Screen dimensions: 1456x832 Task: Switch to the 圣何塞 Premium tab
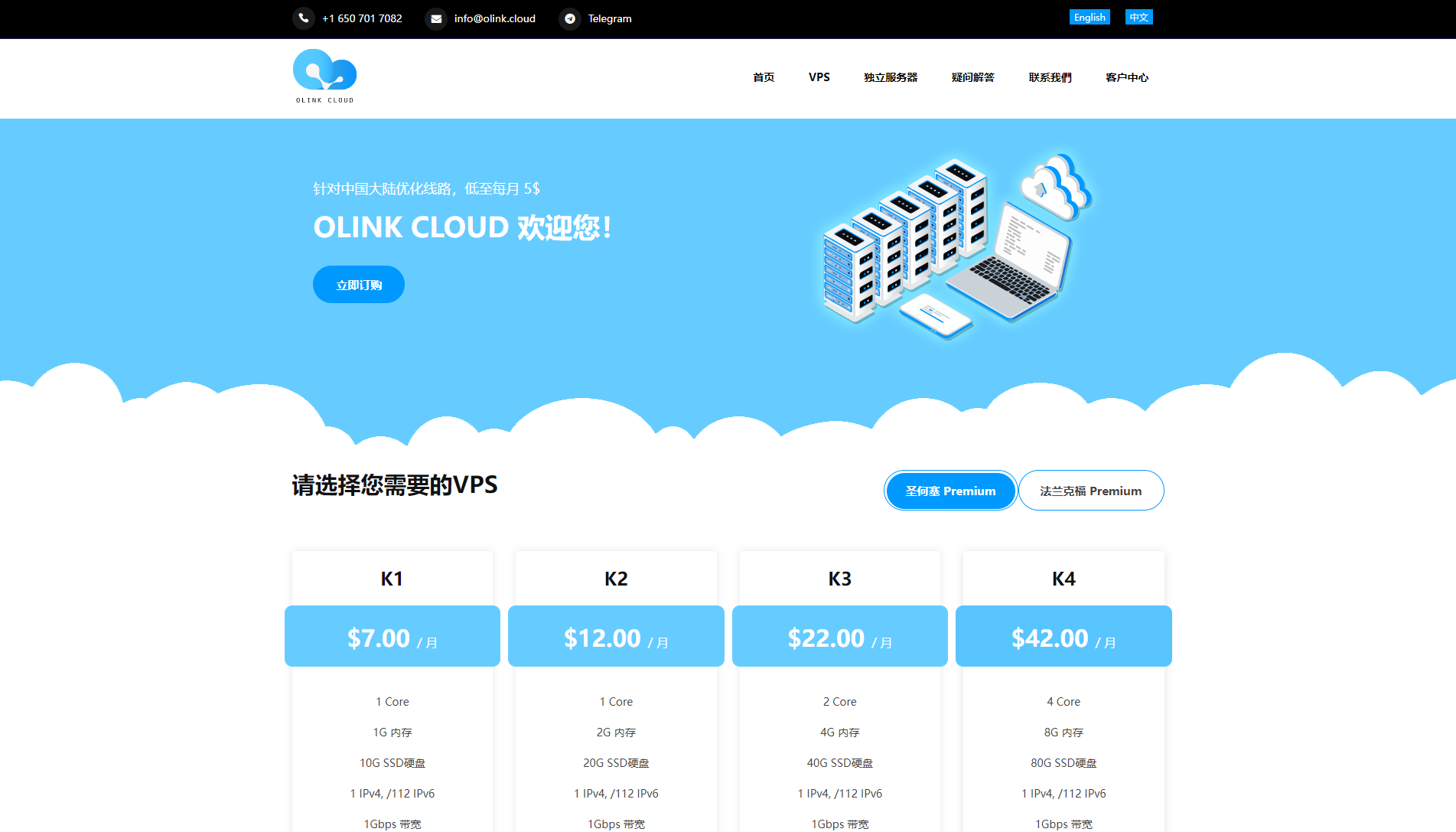tap(950, 491)
